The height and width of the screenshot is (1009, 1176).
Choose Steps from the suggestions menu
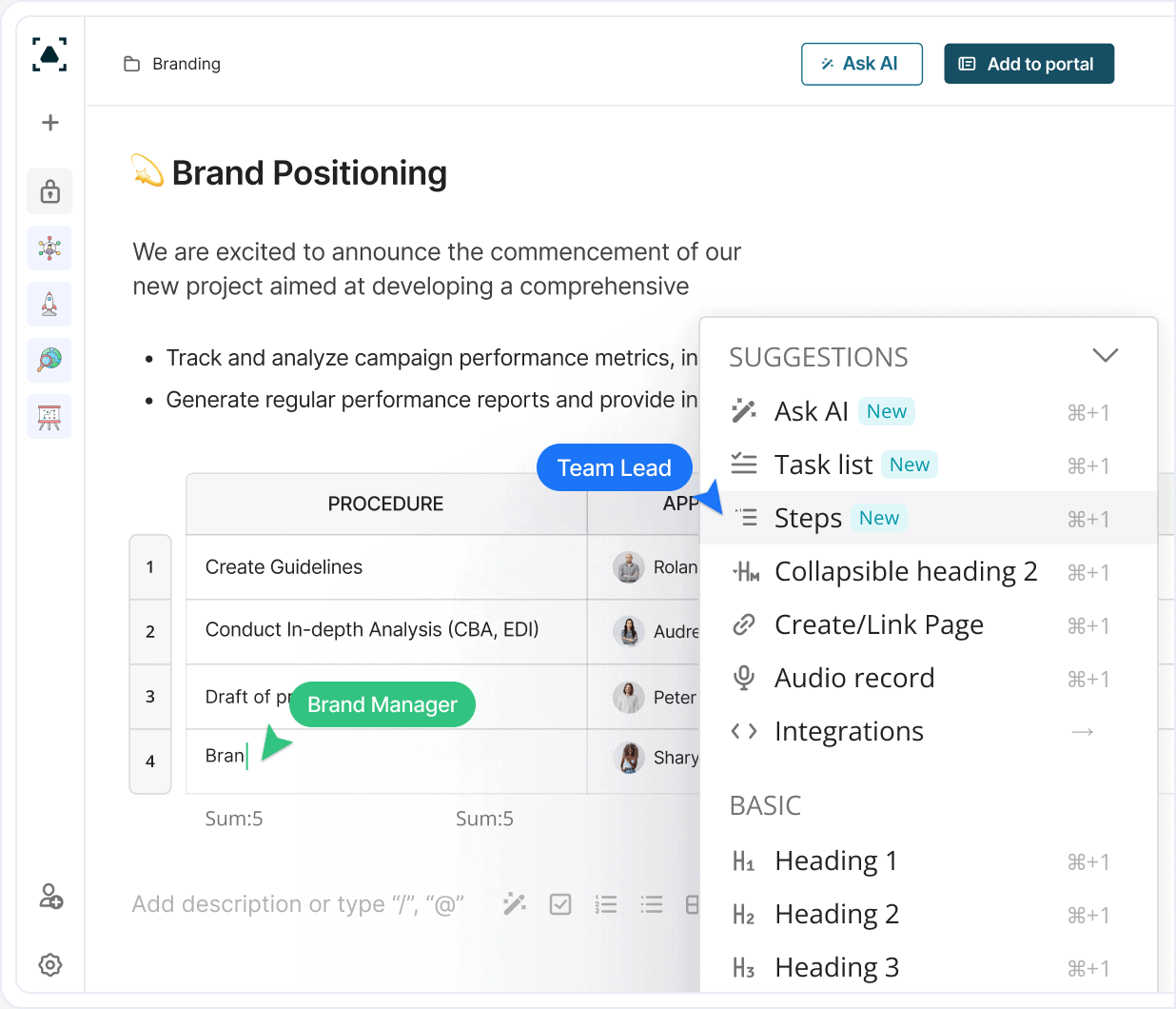(x=808, y=519)
